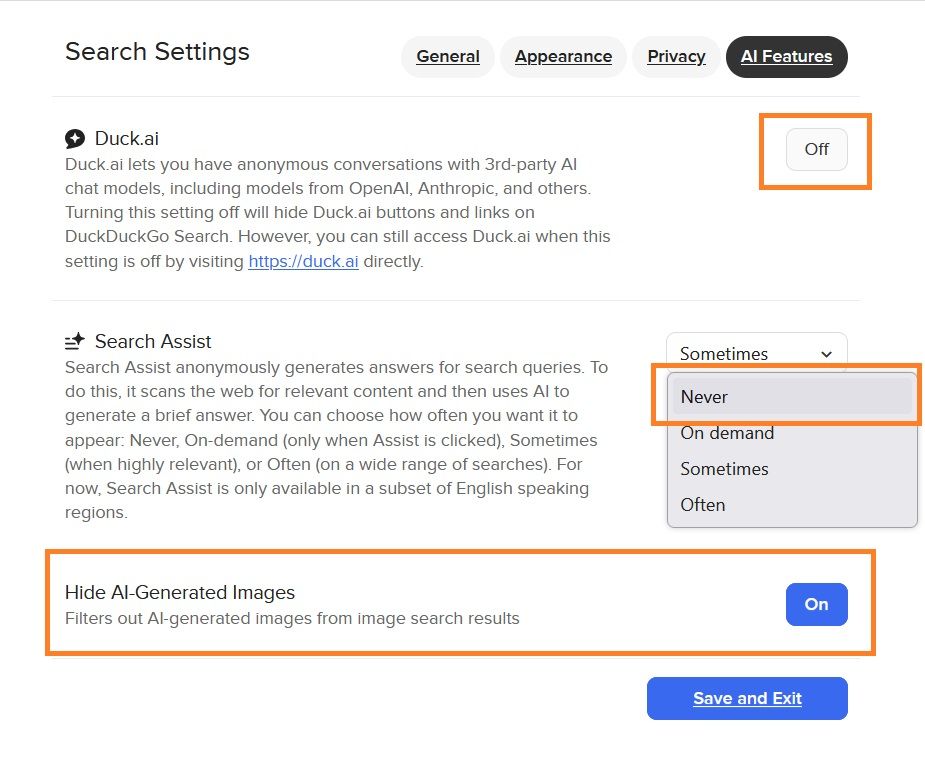Select the AI Features tab

[786, 57]
